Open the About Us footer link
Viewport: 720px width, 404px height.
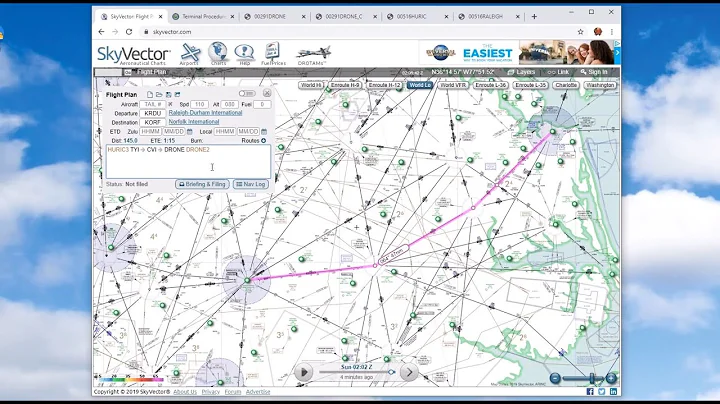point(185,392)
